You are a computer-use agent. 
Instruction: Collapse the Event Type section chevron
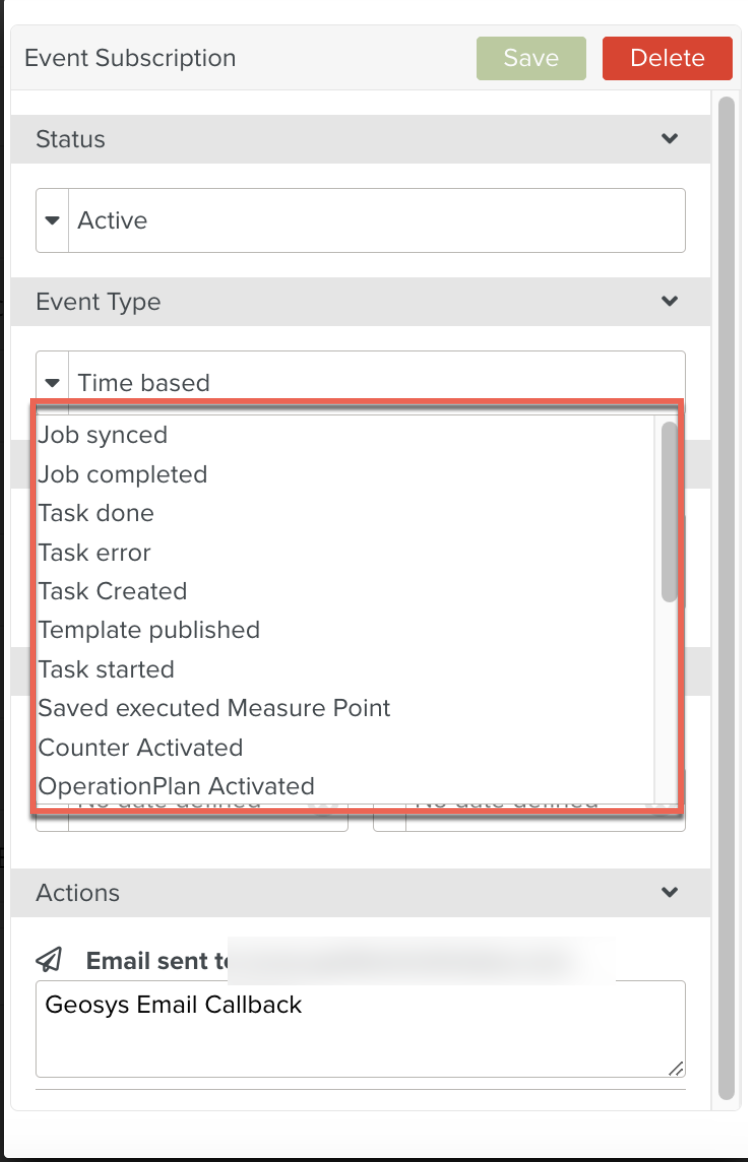[670, 301]
